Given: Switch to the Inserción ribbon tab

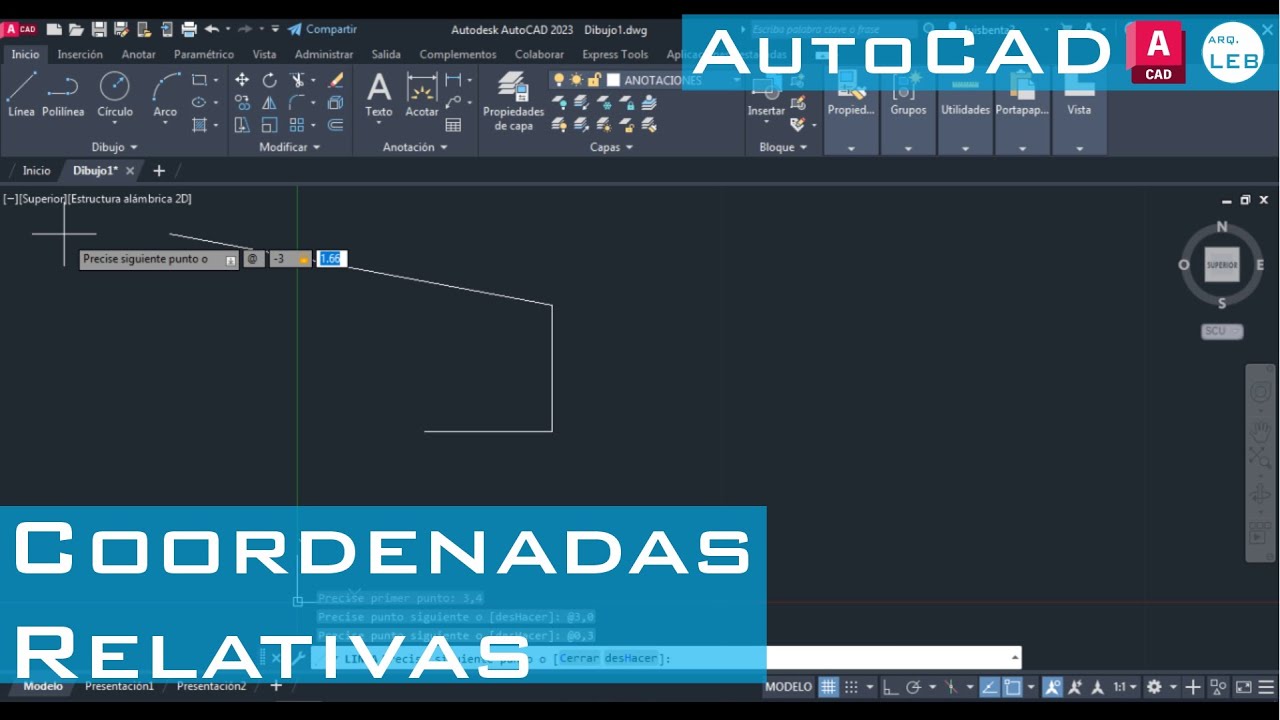Looking at the screenshot, I should pyautogui.click(x=80, y=54).
